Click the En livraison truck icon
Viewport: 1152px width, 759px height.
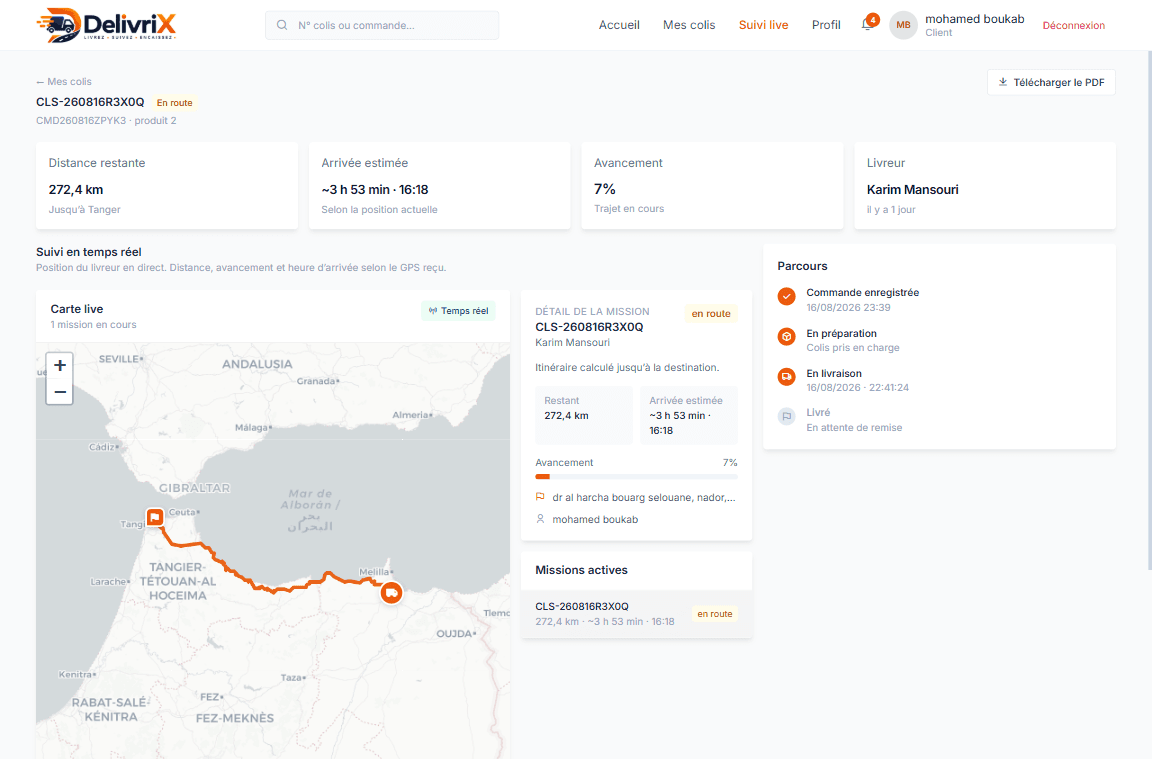786,377
